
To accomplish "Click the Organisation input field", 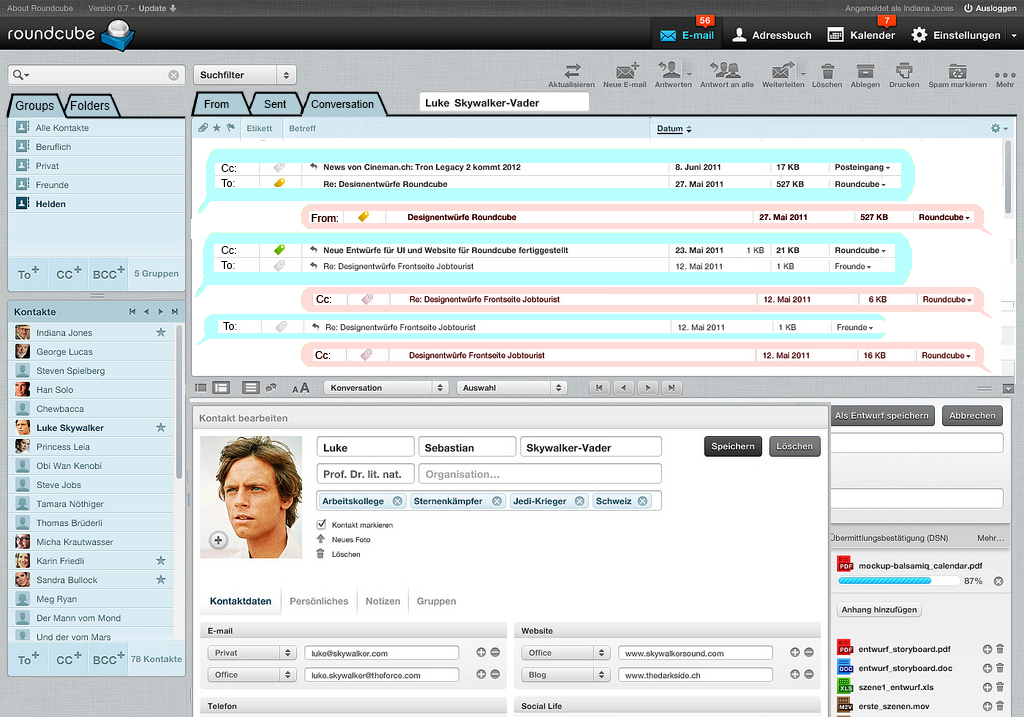I will pyautogui.click(x=540, y=474).
